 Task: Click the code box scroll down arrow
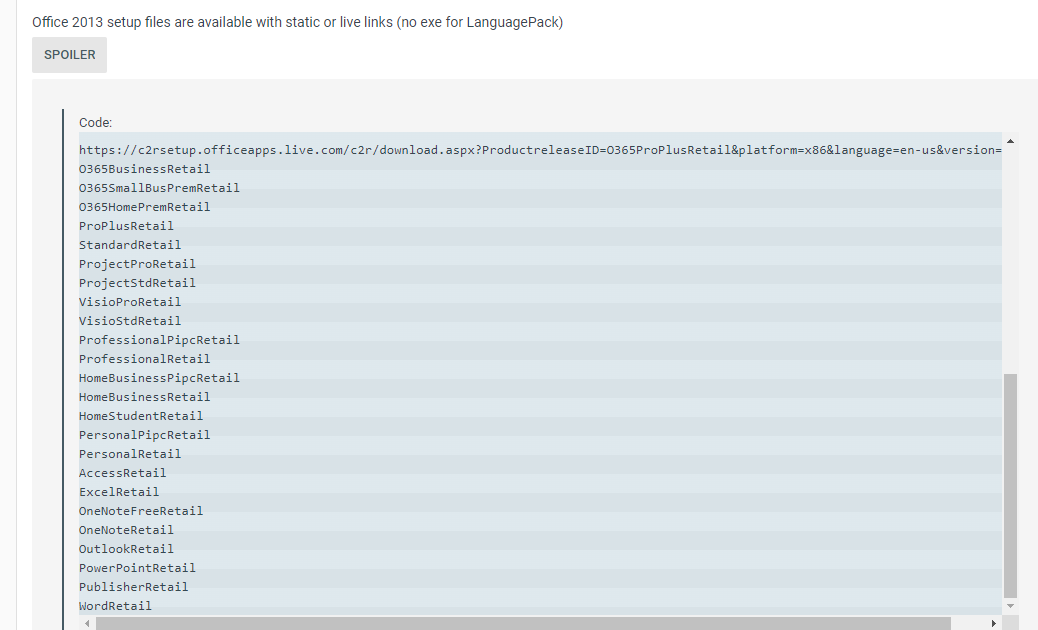pyautogui.click(x=1010, y=605)
